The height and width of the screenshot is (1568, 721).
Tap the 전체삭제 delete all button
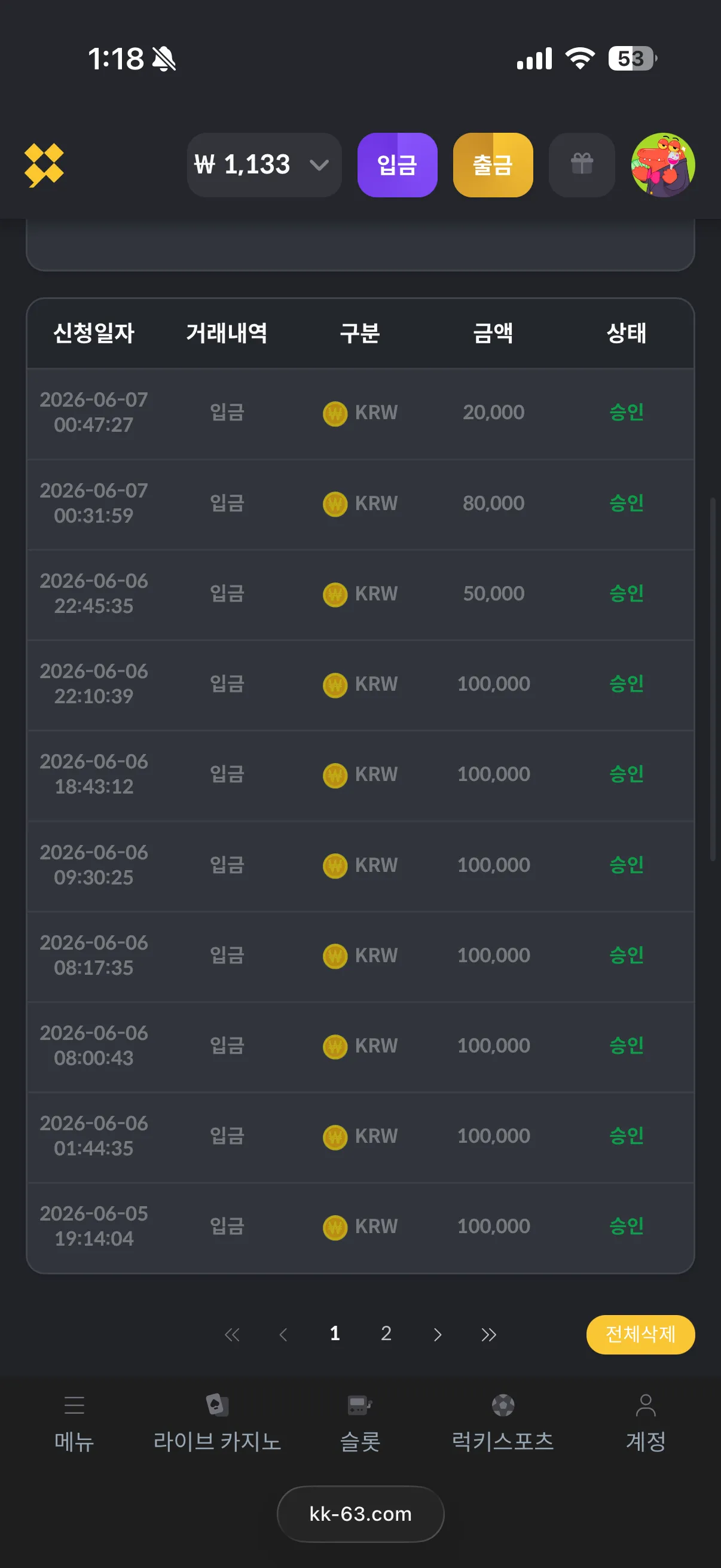(640, 1334)
